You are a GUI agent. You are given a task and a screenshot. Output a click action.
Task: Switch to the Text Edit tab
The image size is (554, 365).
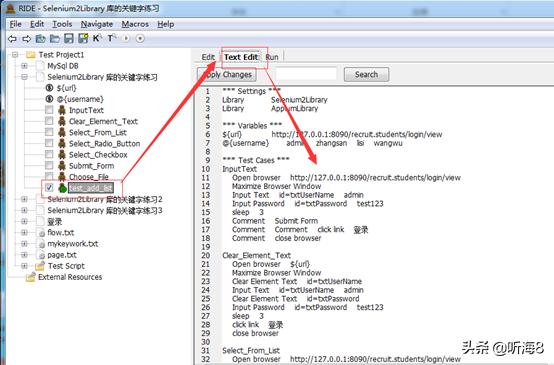pyautogui.click(x=241, y=57)
